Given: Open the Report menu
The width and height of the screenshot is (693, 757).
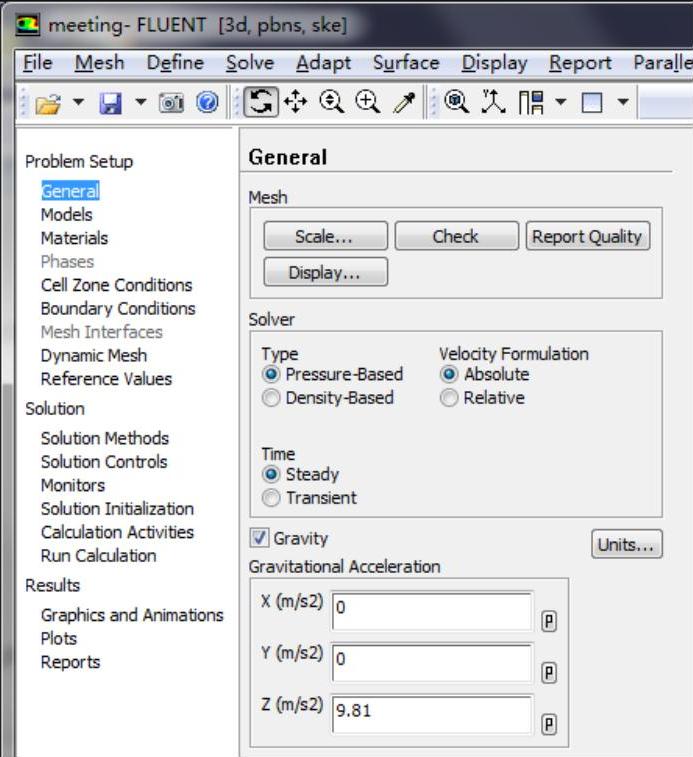Looking at the screenshot, I should point(580,63).
